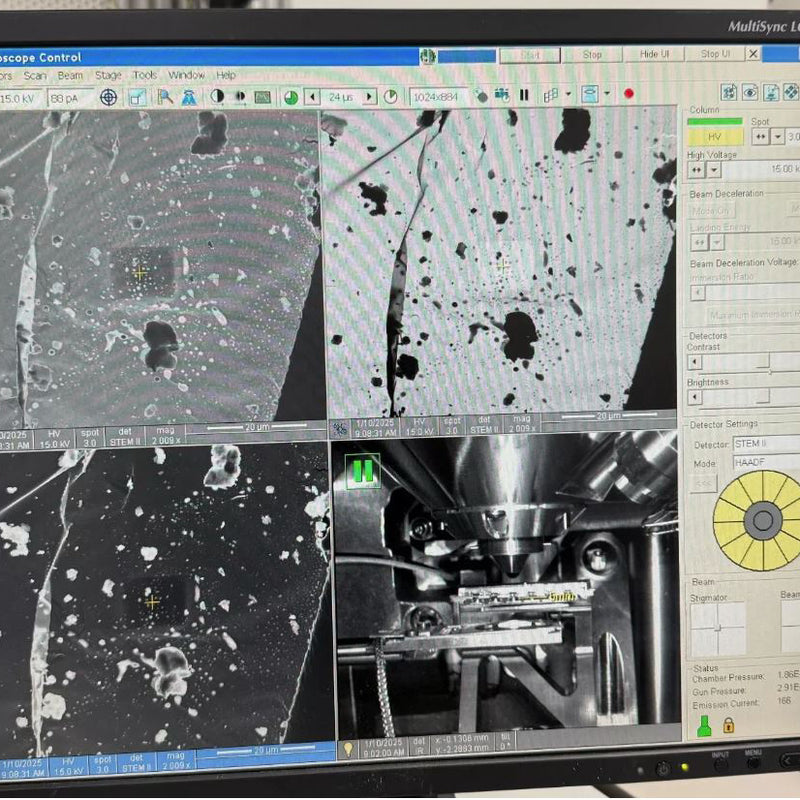The width and height of the screenshot is (800, 800).
Task: Open the Mode HAADF combo box
Action: [x=766, y=462]
